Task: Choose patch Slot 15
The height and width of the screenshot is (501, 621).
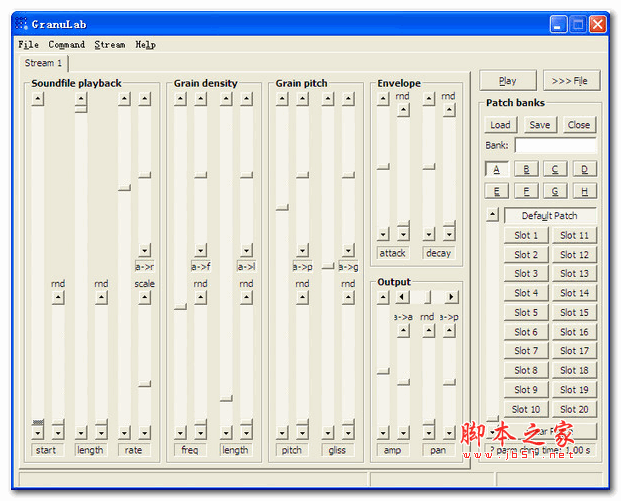Action: coord(574,312)
